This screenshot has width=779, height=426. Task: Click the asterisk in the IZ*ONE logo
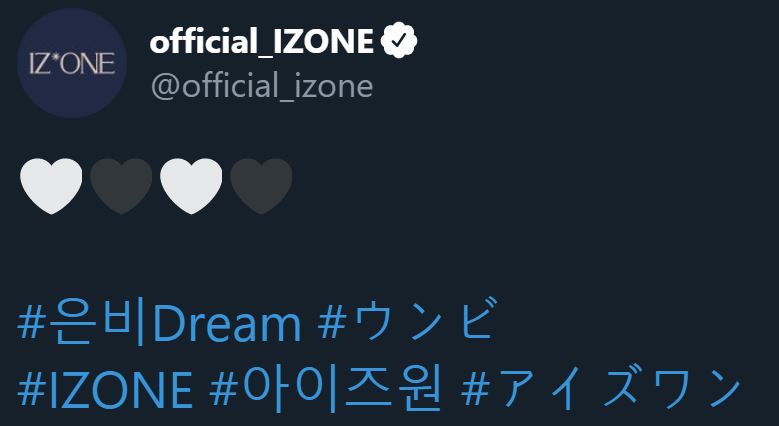(69, 61)
